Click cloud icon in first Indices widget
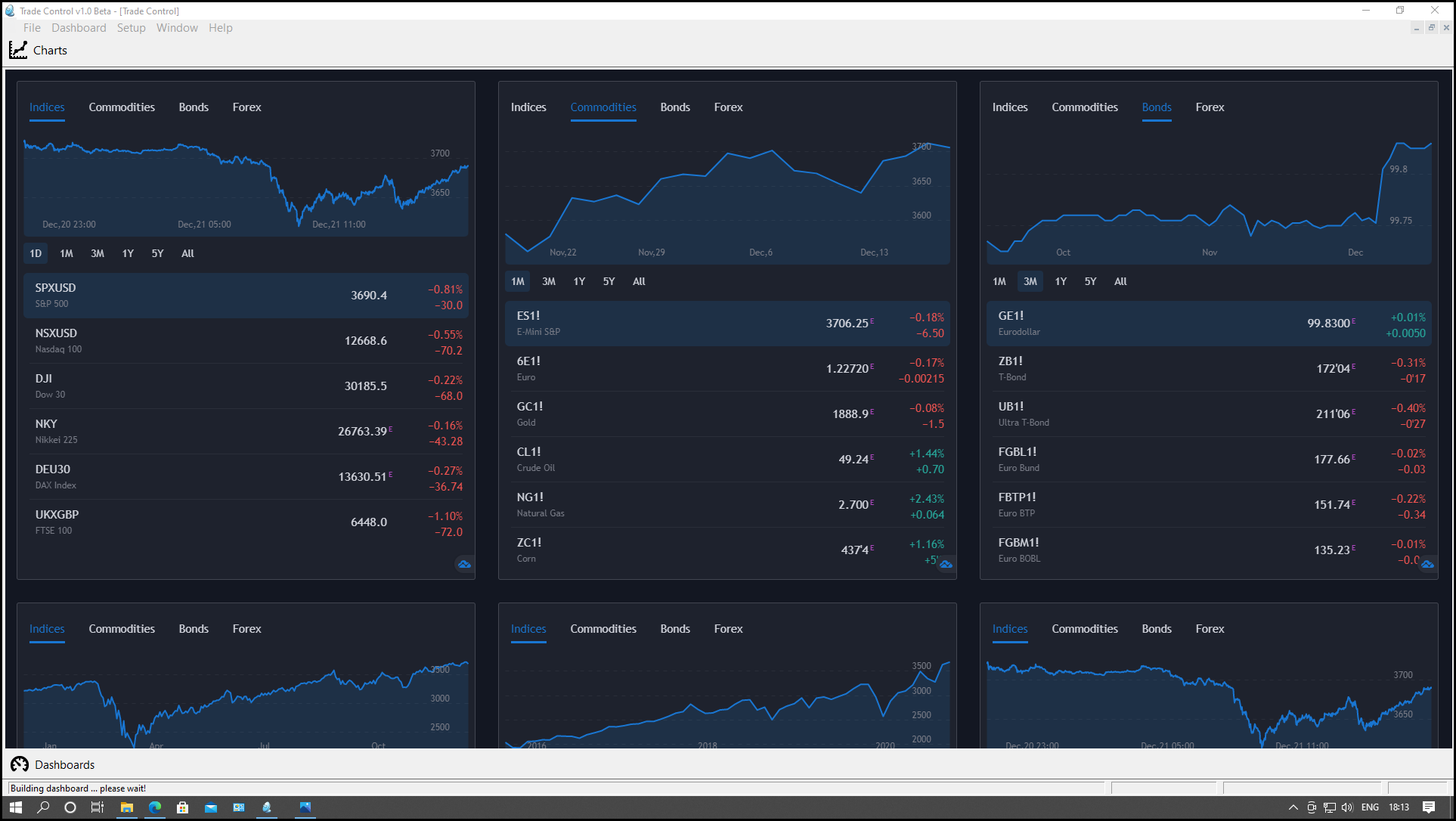 tap(464, 564)
